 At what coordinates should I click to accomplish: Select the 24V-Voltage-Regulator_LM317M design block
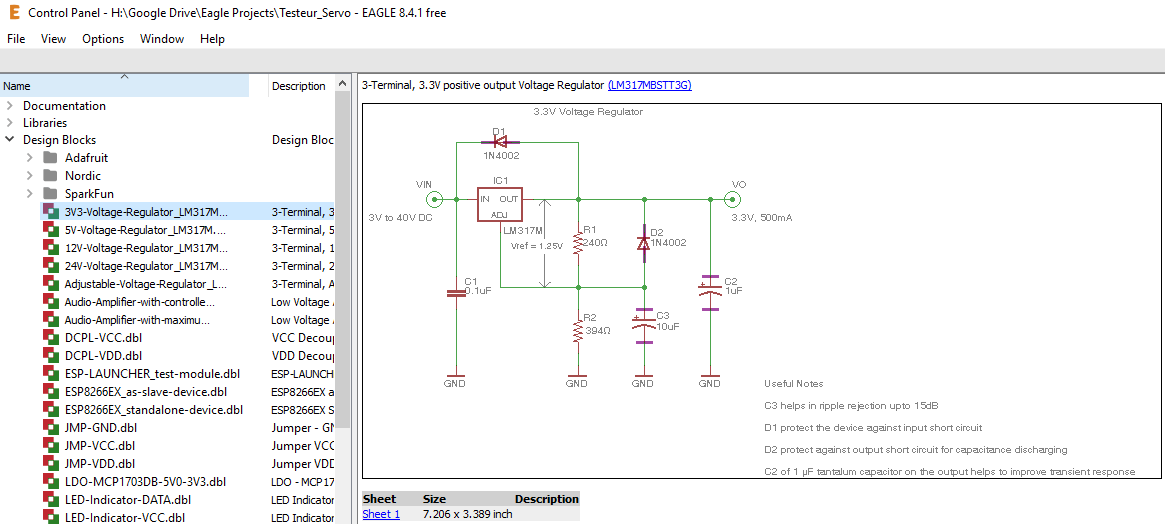point(146,265)
